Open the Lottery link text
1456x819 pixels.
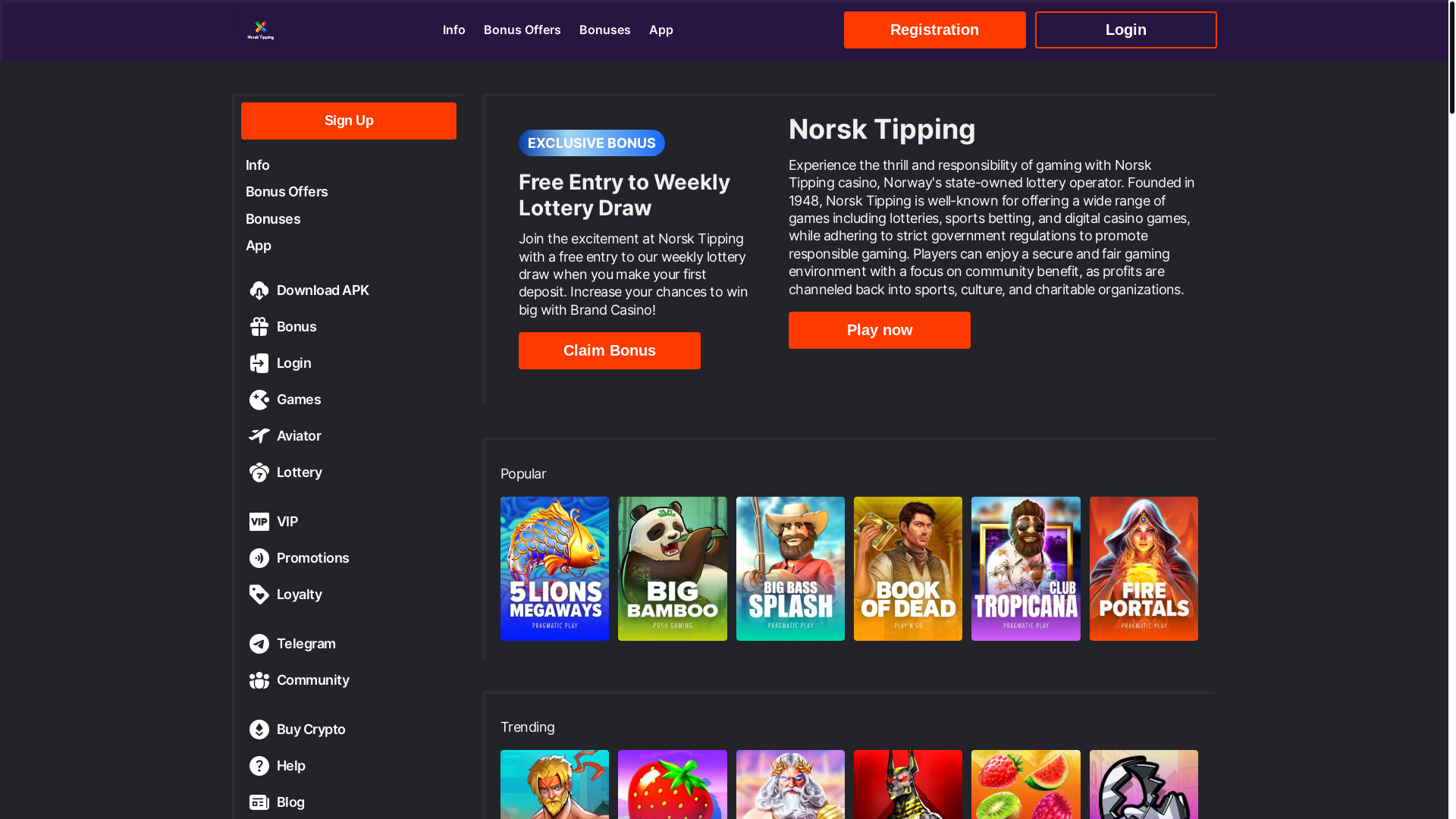pyautogui.click(x=300, y=472)
